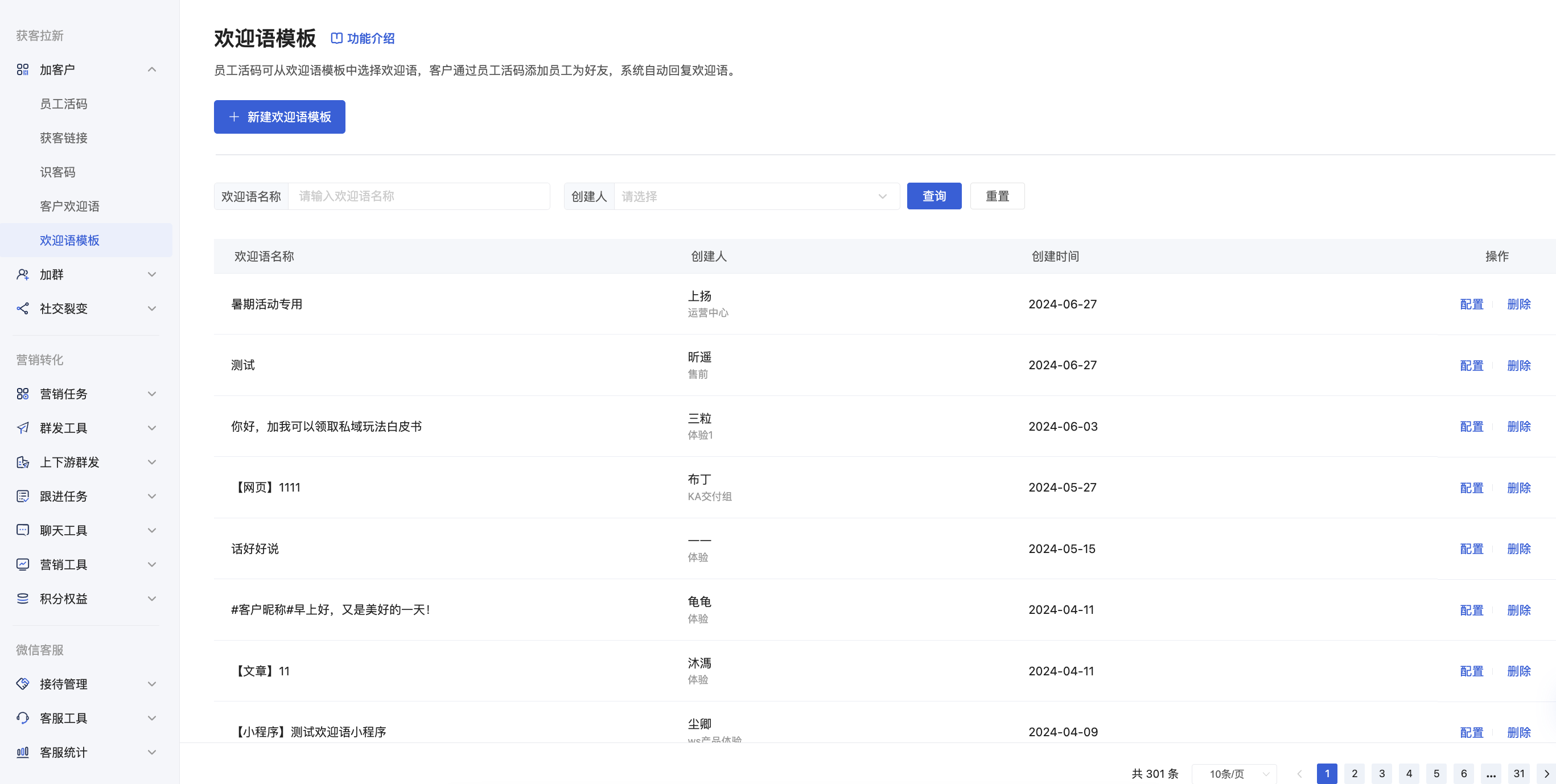
Task: Click 删除 for 【文章】11 row
Action: (1518, 671)
